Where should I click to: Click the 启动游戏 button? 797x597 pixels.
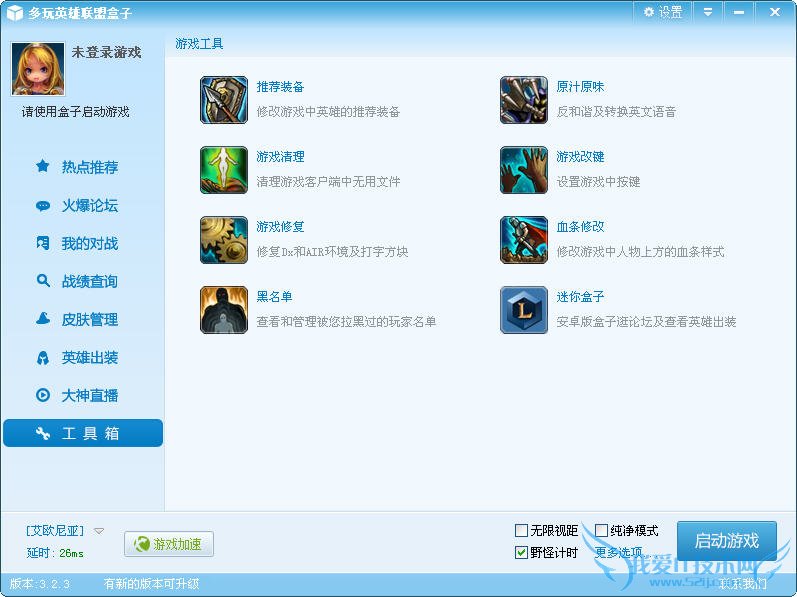pos(727,541)
